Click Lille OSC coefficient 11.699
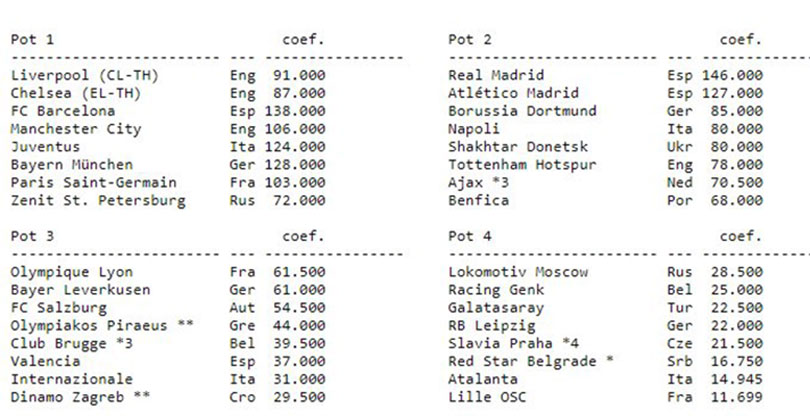 tap(737, 397)
